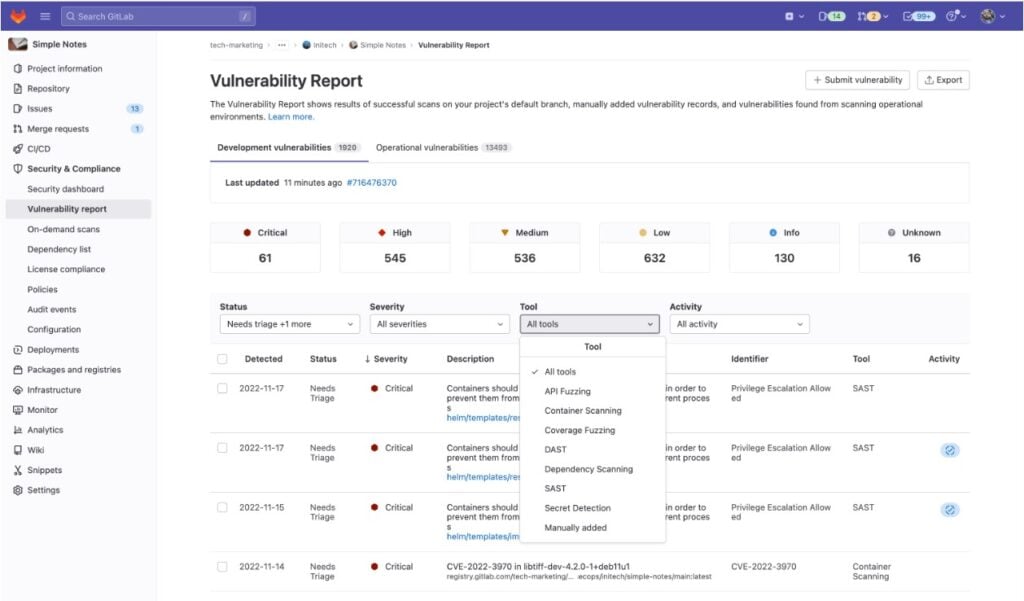Collapse the All tools dropdown
This screenshot has height=601, width=1024.
coord(589,324)
